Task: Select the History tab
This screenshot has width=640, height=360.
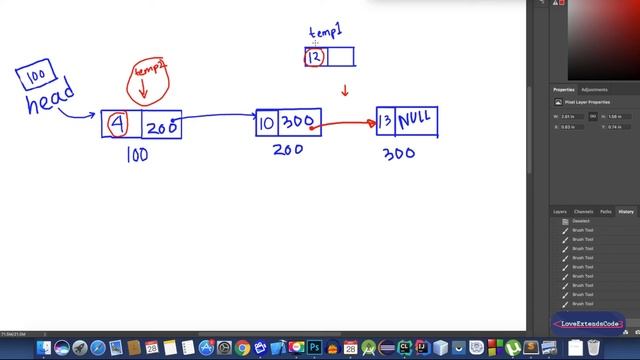Action: (x=626, y=212)
